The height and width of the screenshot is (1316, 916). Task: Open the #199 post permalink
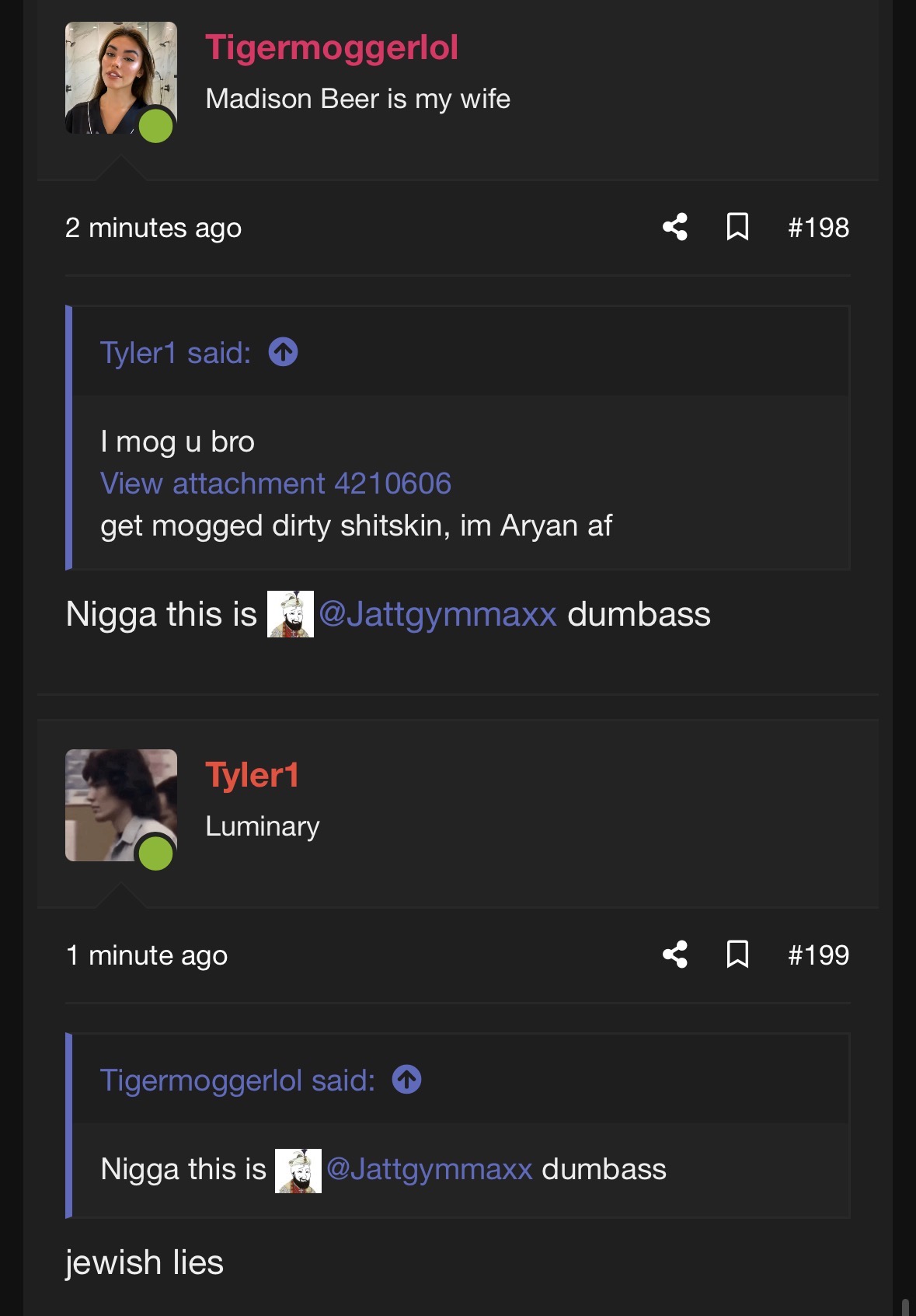pos(818,955)
